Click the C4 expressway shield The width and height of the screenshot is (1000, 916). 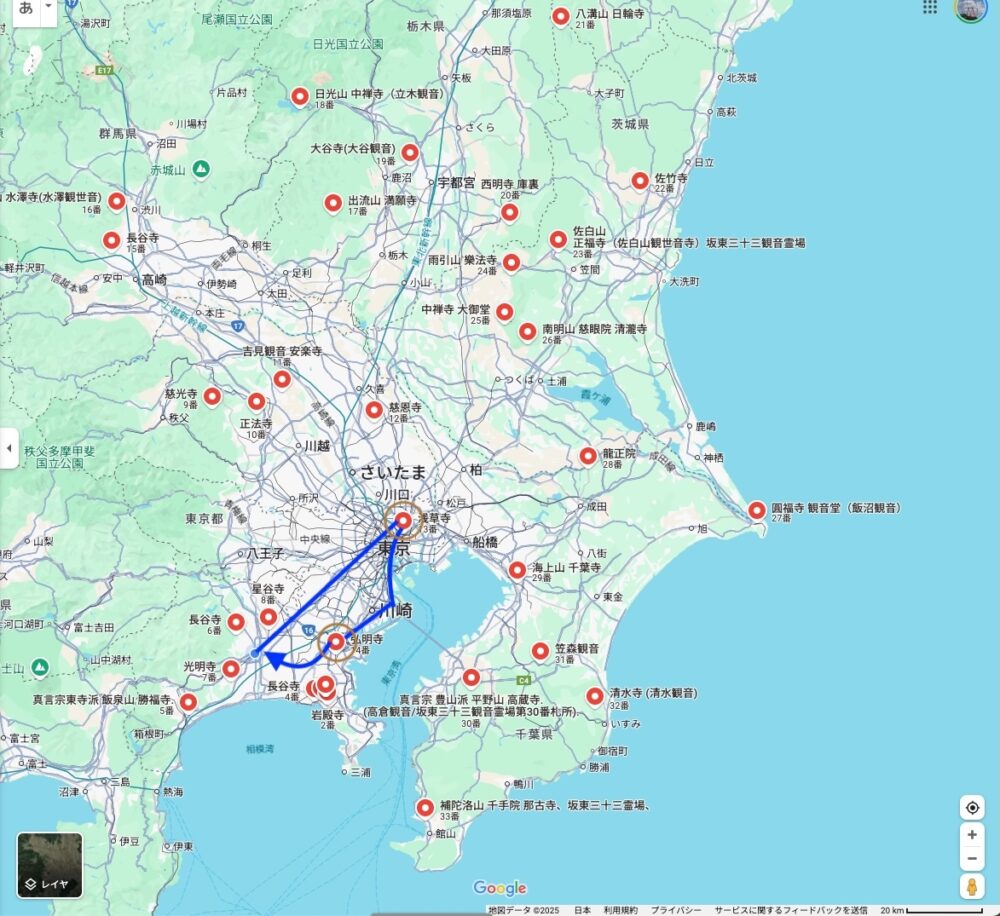[x=524, y=680]
